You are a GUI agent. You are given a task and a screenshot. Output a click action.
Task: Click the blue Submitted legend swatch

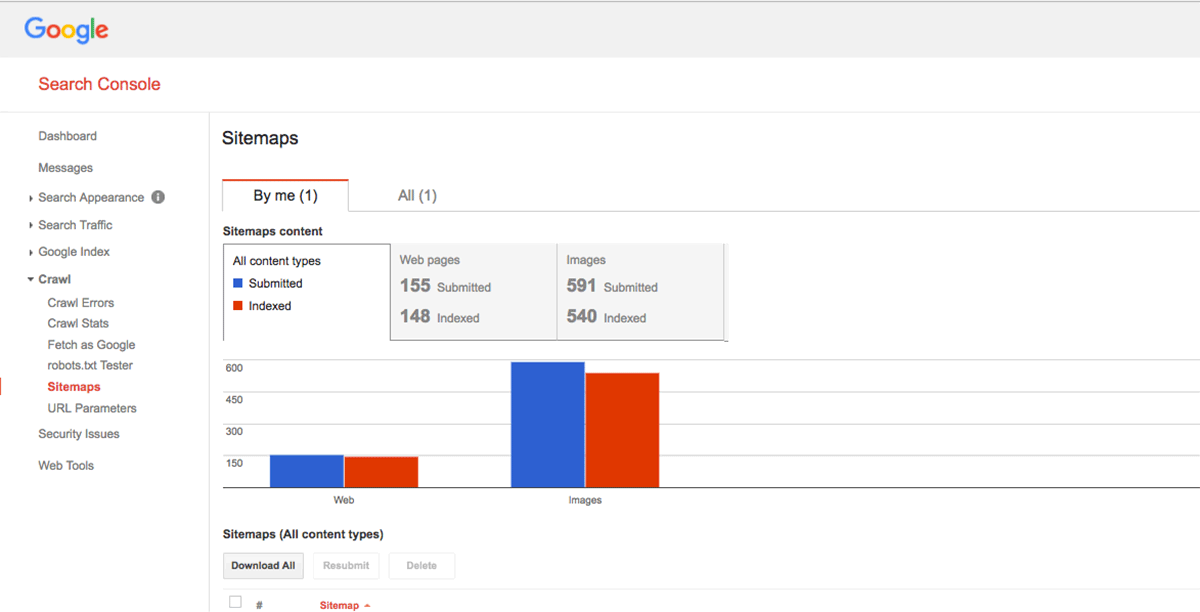point(238,283)
